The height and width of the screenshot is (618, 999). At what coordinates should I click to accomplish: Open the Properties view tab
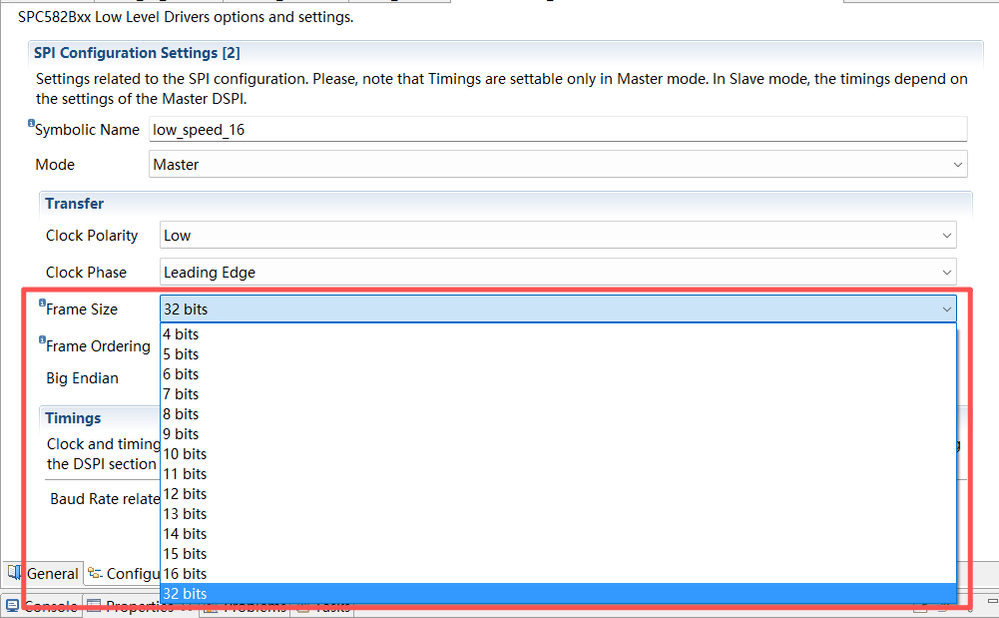(140, 606)
